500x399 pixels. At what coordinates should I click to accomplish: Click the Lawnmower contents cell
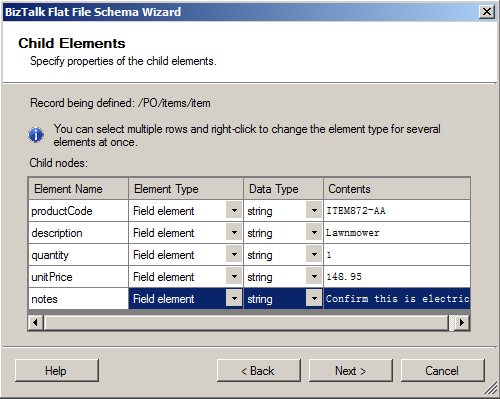397,233
